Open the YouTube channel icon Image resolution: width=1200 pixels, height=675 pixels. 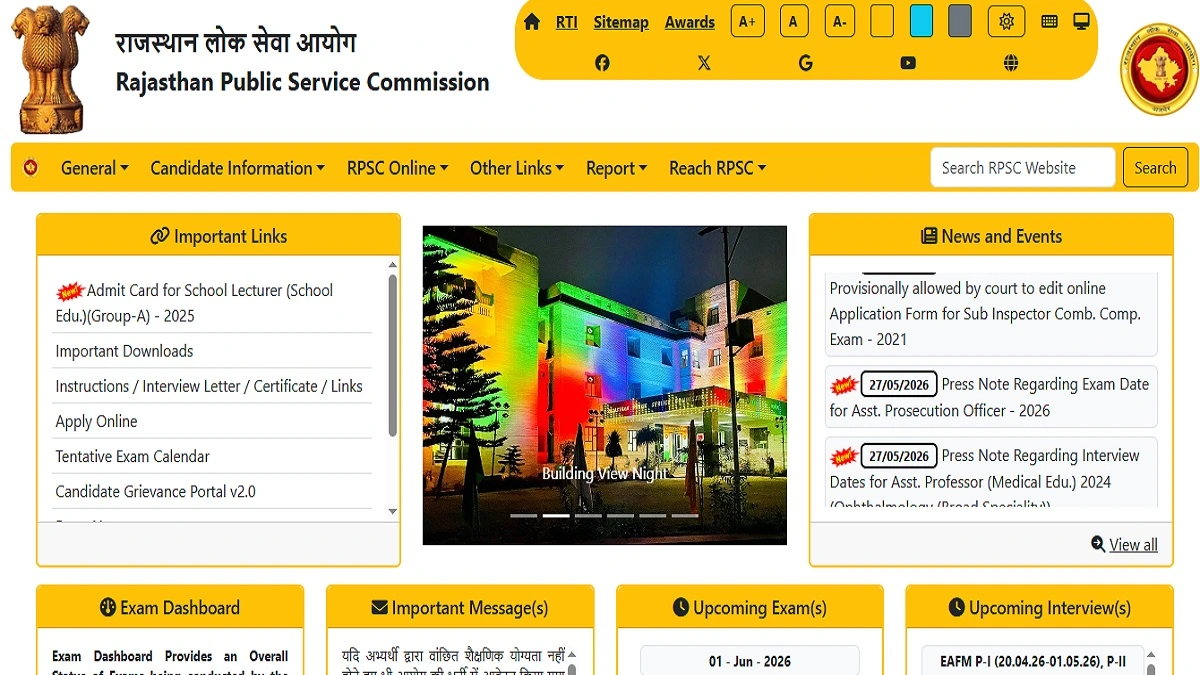(x=908, y=63)
